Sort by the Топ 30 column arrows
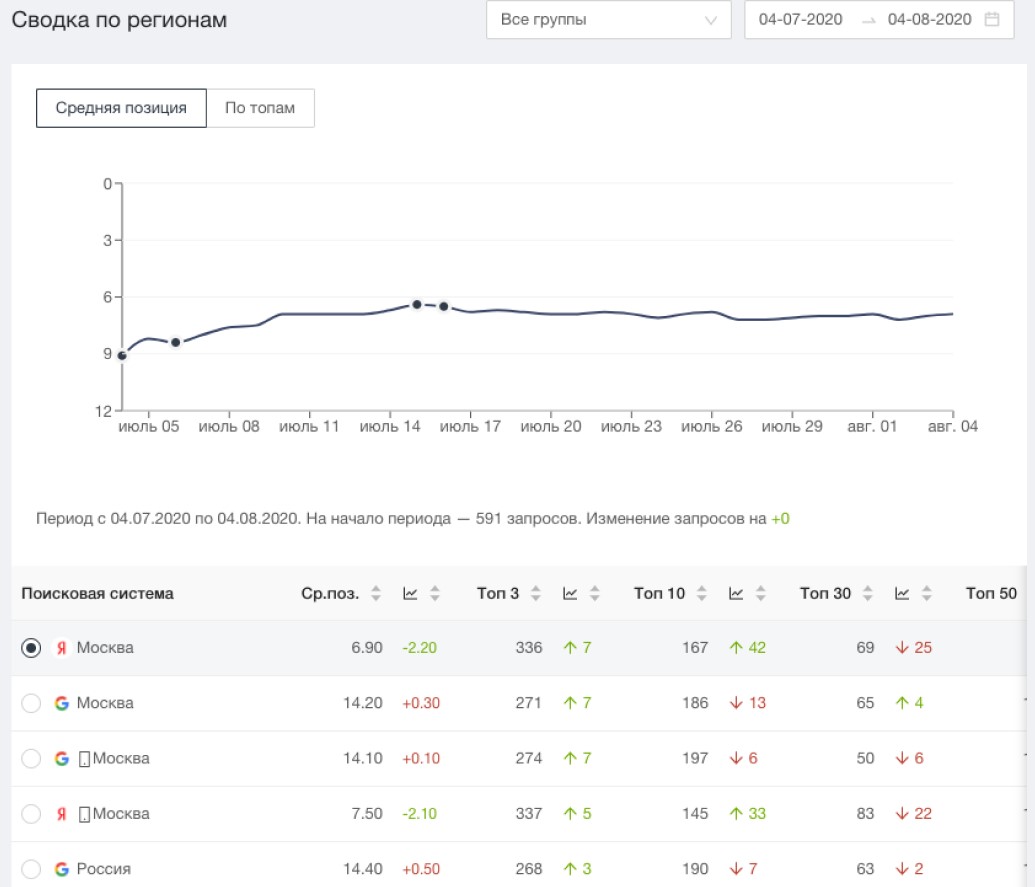1035x887 pixels. click(x=868, y=593)
